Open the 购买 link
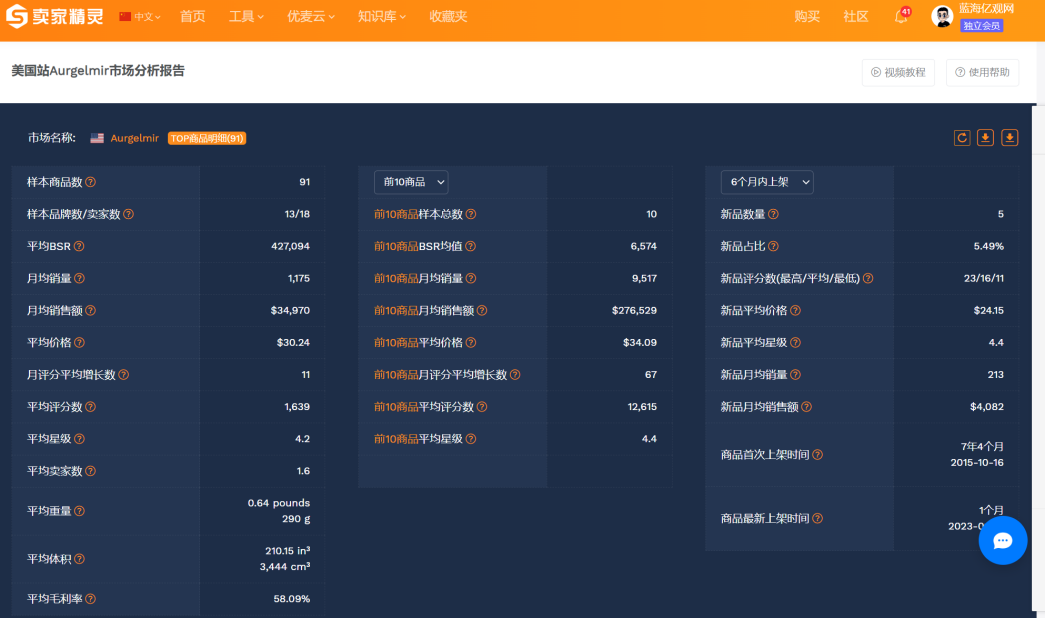The height and width of the screenshot is (618, 1045). (x=807, y=17)
